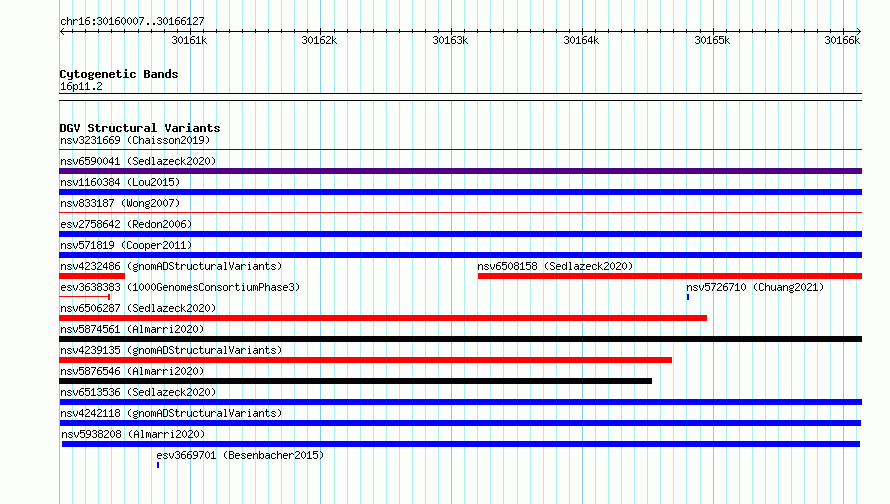This screenshot has width=890, height=504.
Task: Open the nsv571819 (Cooper2011) label
Action: pyautogui.click(x=126, y=245)
